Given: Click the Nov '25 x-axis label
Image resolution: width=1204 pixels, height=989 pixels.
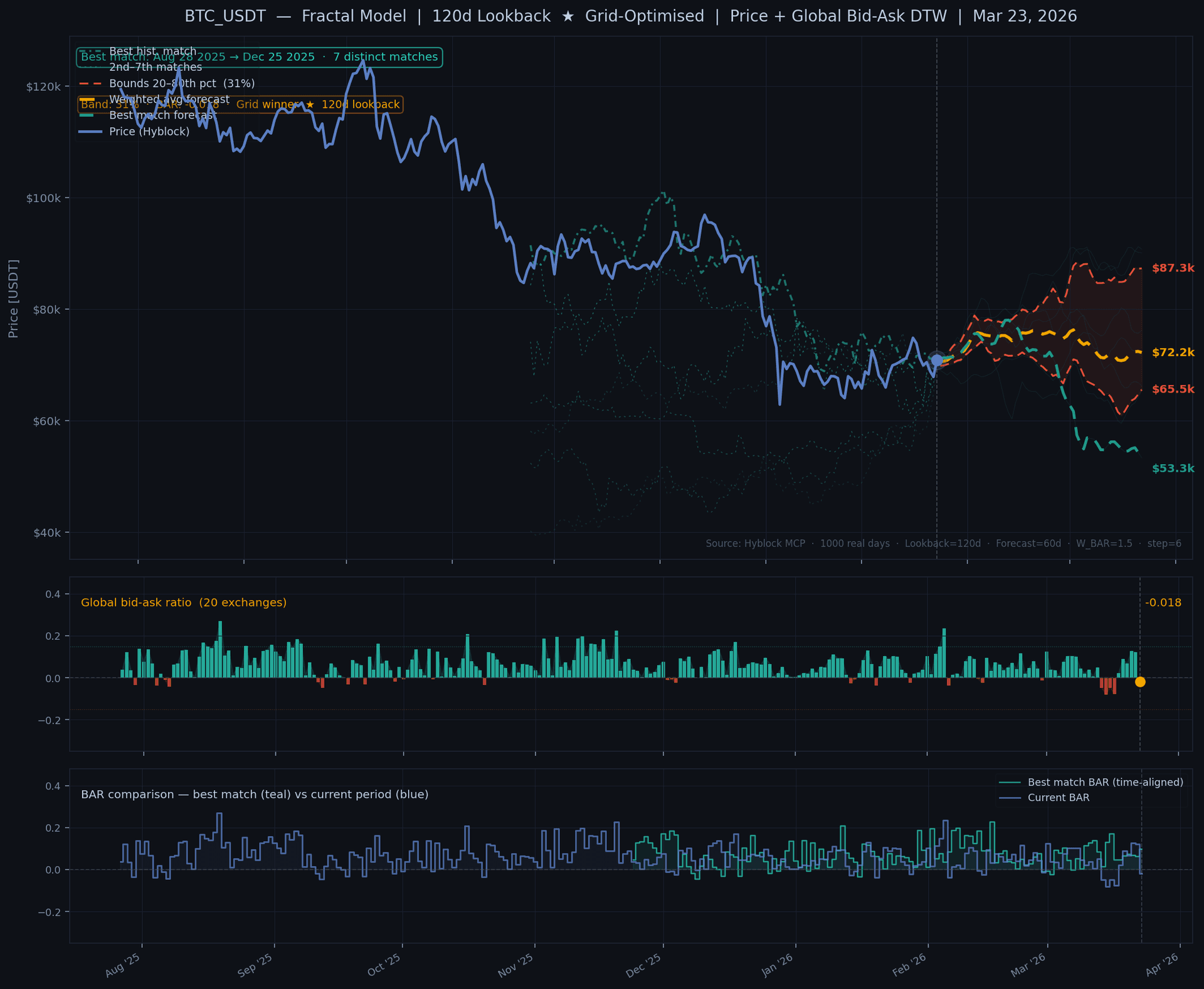Looking at the screenshot, I should pos(516,966).
